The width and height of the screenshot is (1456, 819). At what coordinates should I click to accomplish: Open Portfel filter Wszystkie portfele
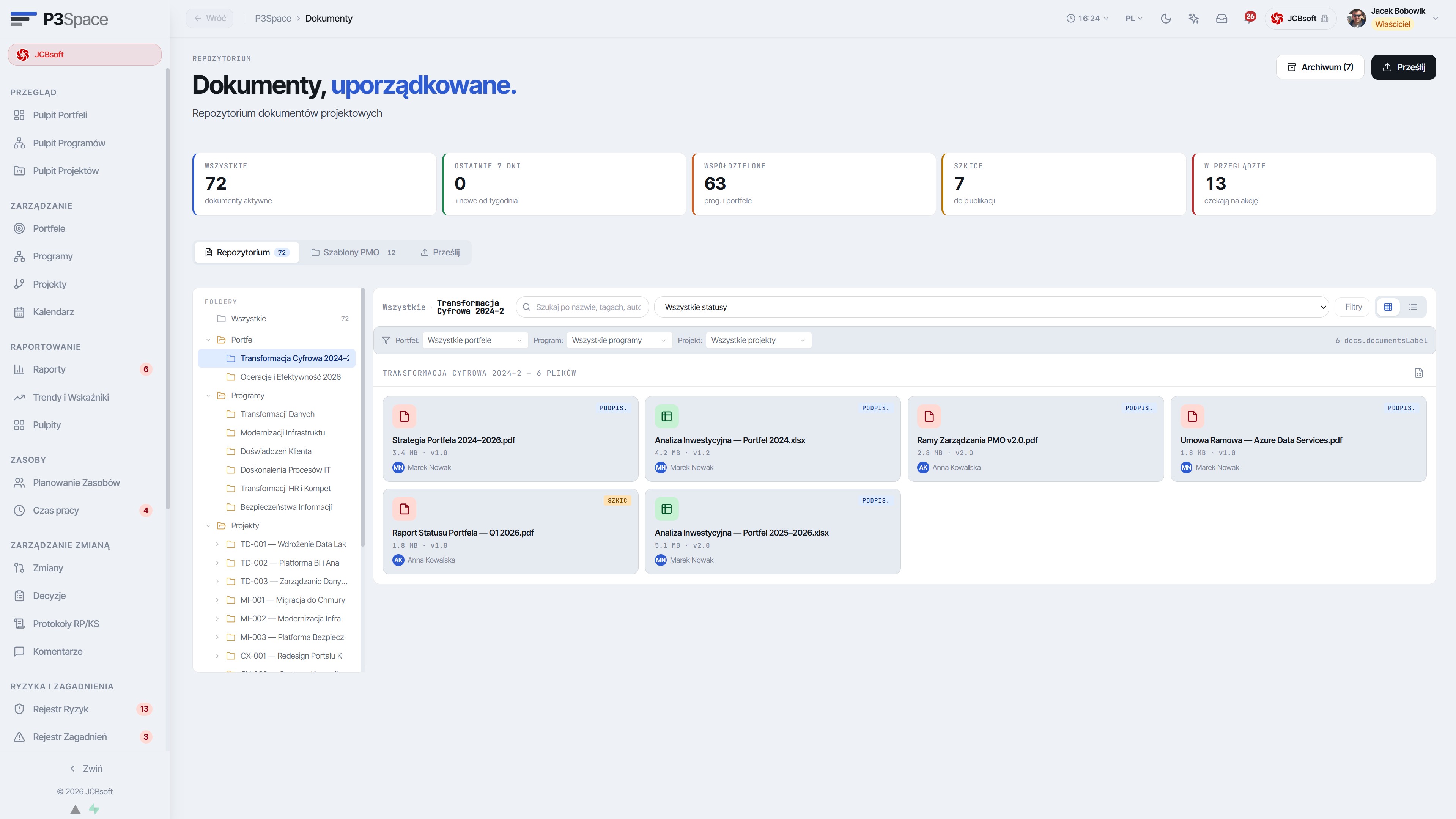(x=475, y=340)
